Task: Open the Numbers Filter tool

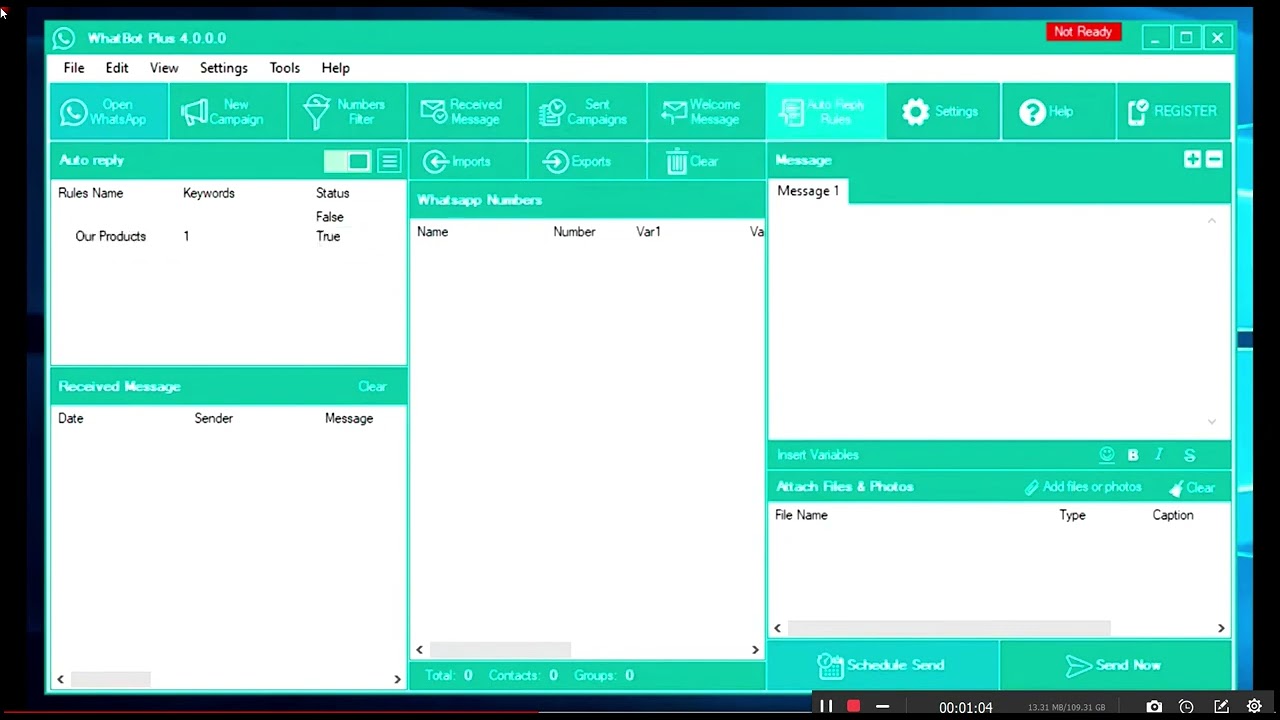Action: [x=347, y=112]
